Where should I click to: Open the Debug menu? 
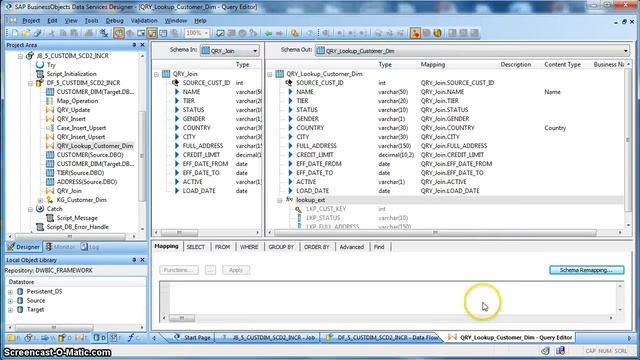[114, 20]
